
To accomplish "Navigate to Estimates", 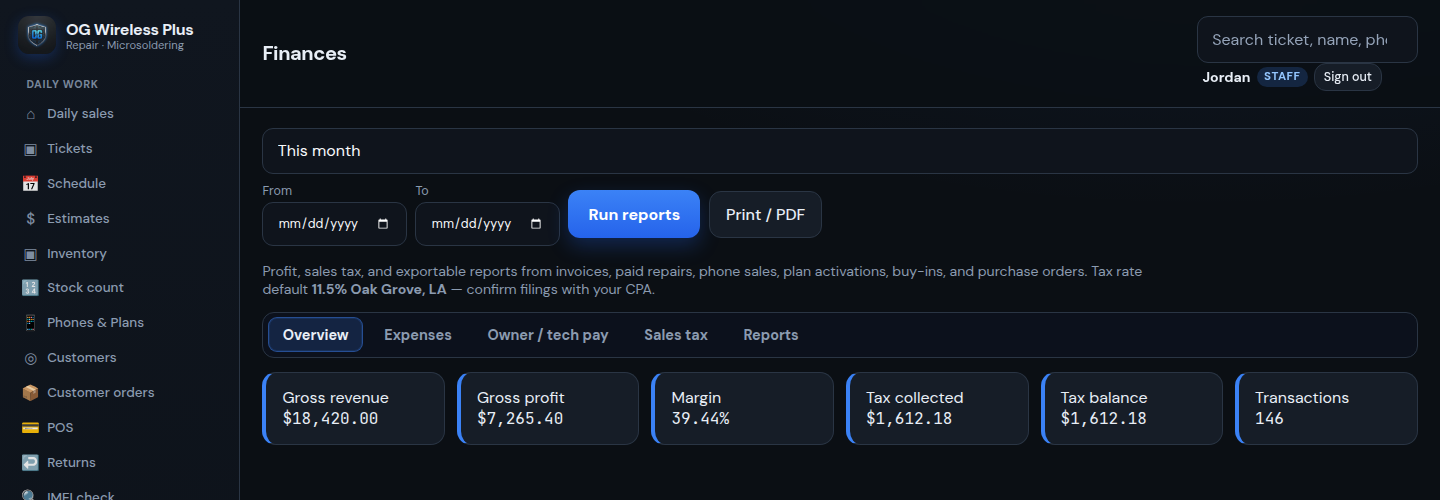I will point(120,219).
